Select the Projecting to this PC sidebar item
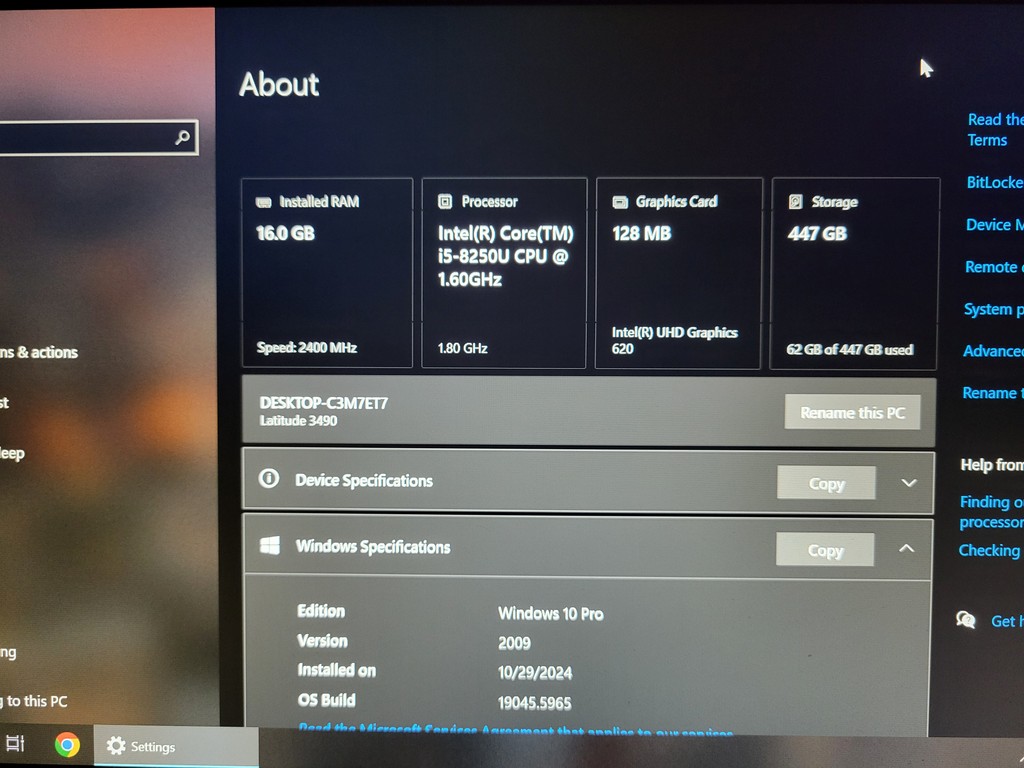The height and width of the screenshot is (768, 1024). click(x=34, y=701)
